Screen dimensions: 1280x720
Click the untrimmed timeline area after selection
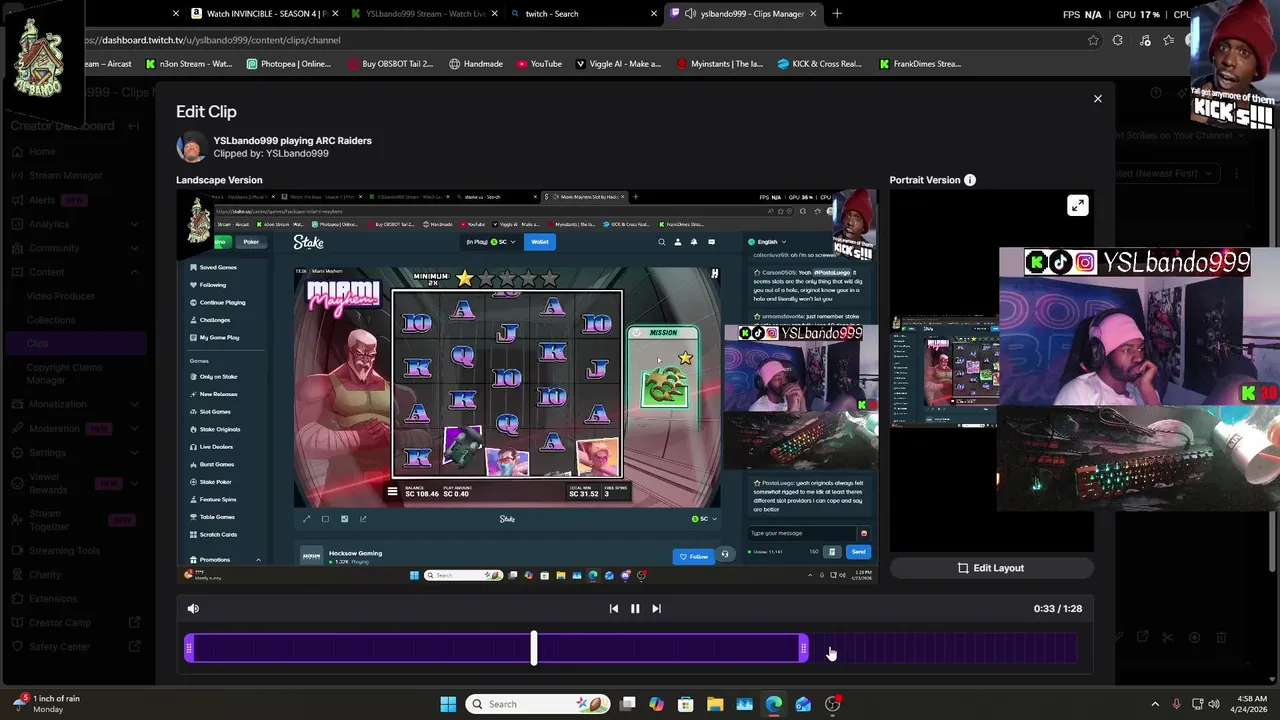pos(943,649)
